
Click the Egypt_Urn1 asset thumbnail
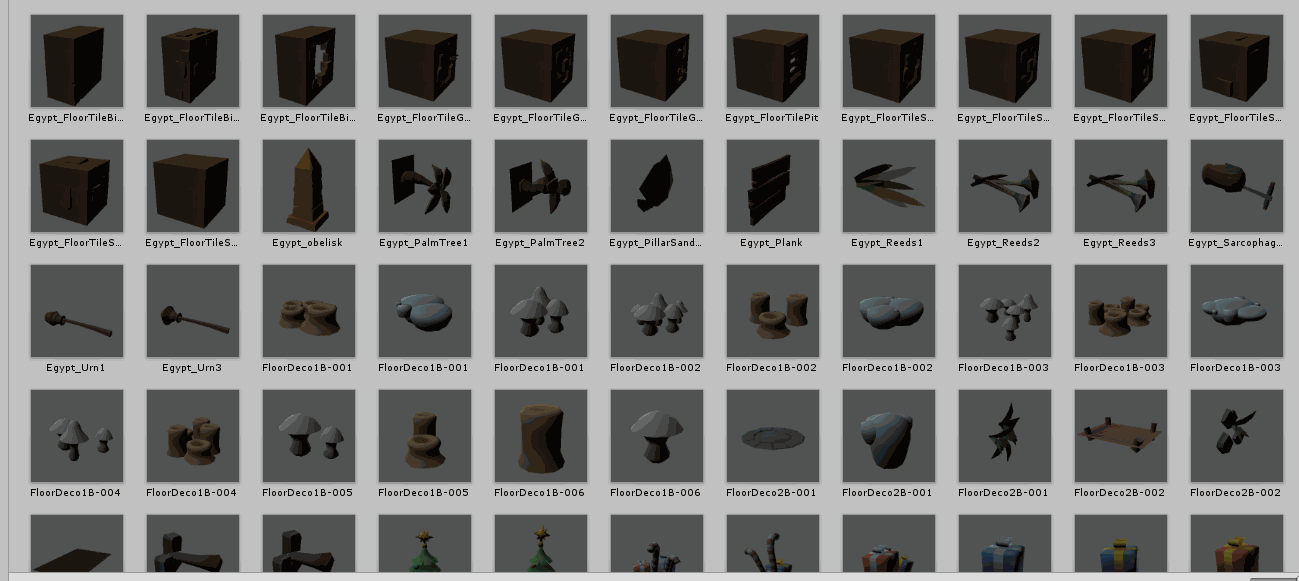pos(76,311)
